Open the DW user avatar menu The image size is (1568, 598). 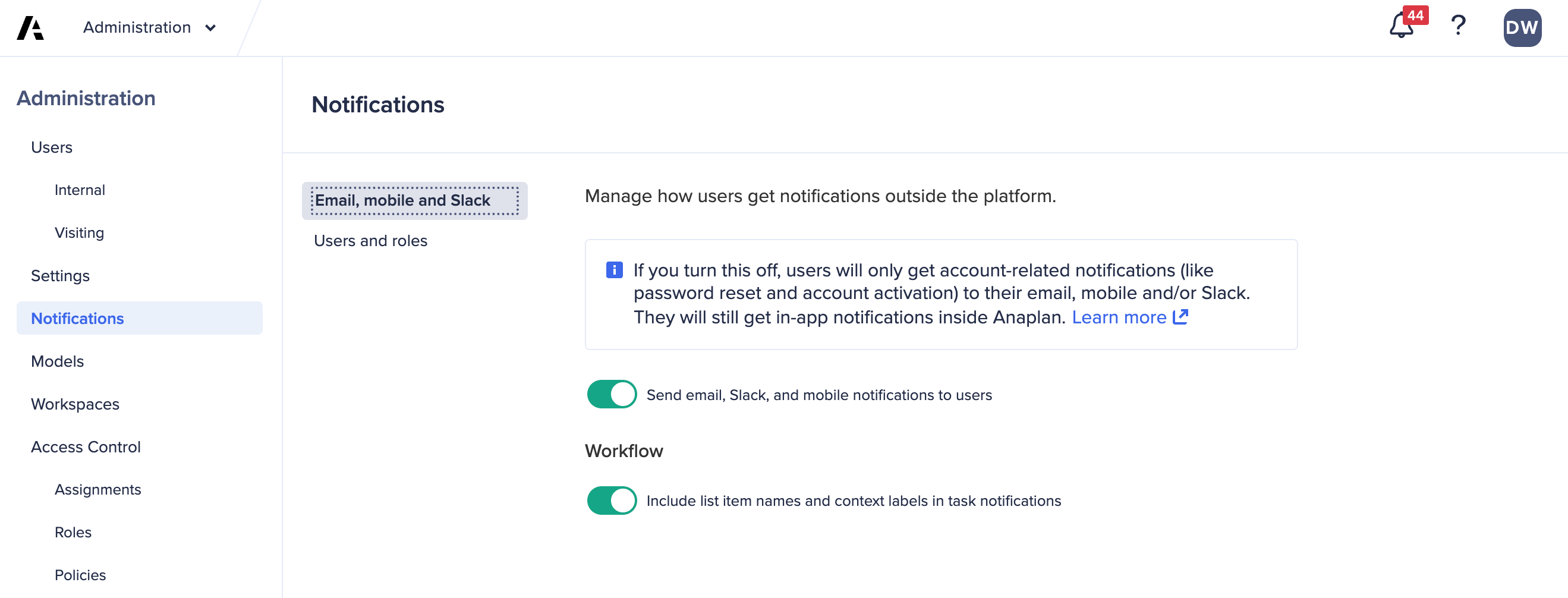tap(1522, 28)
